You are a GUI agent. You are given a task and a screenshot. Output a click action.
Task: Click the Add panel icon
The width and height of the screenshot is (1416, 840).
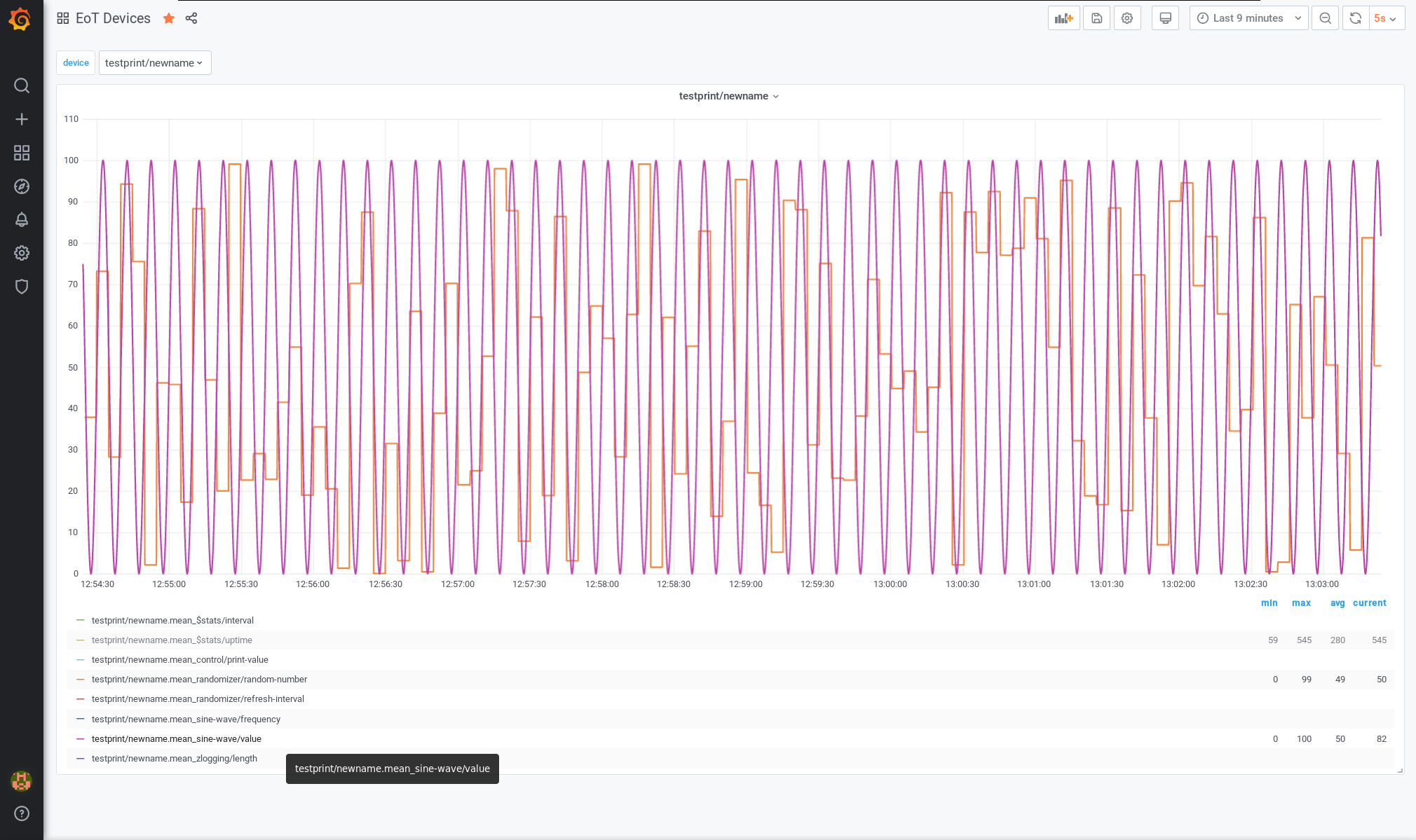(1063, 18)
